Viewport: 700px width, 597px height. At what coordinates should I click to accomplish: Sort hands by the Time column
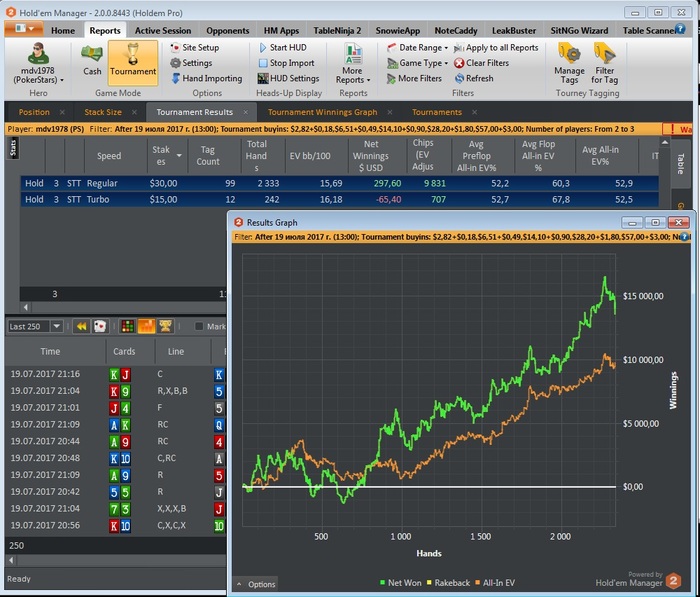50,351
